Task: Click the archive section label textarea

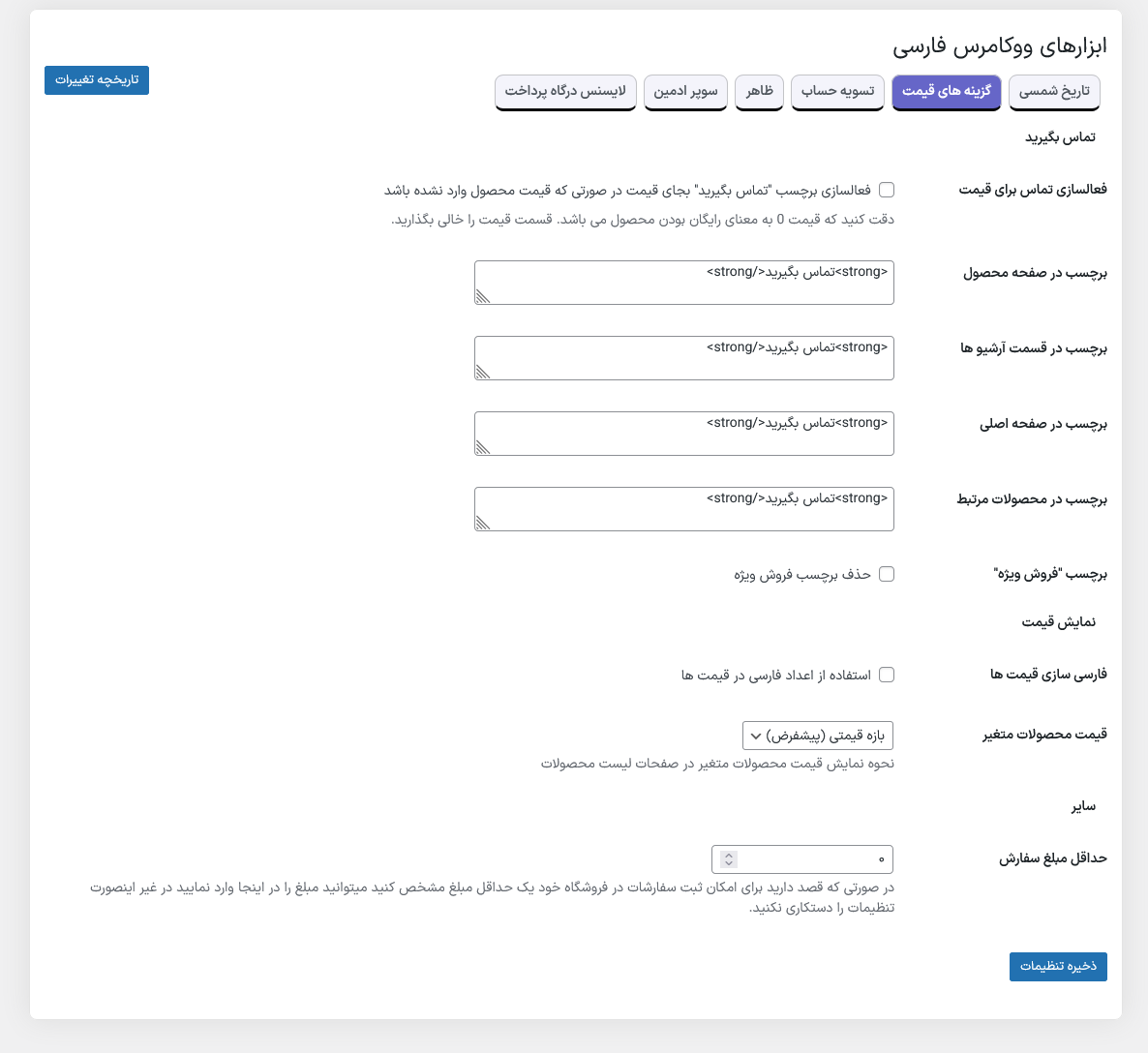Action: coord(684,358)
